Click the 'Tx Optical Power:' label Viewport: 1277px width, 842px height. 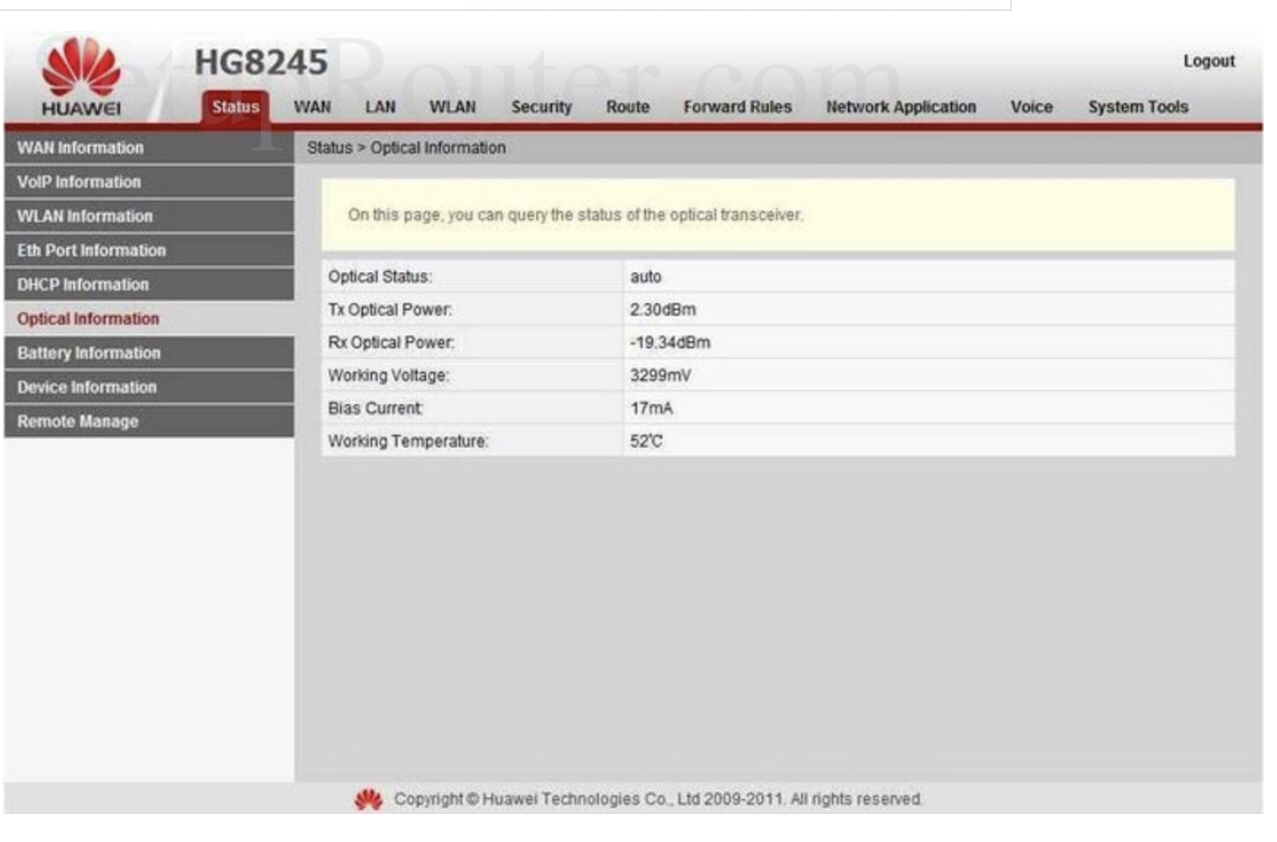(392, 310)
